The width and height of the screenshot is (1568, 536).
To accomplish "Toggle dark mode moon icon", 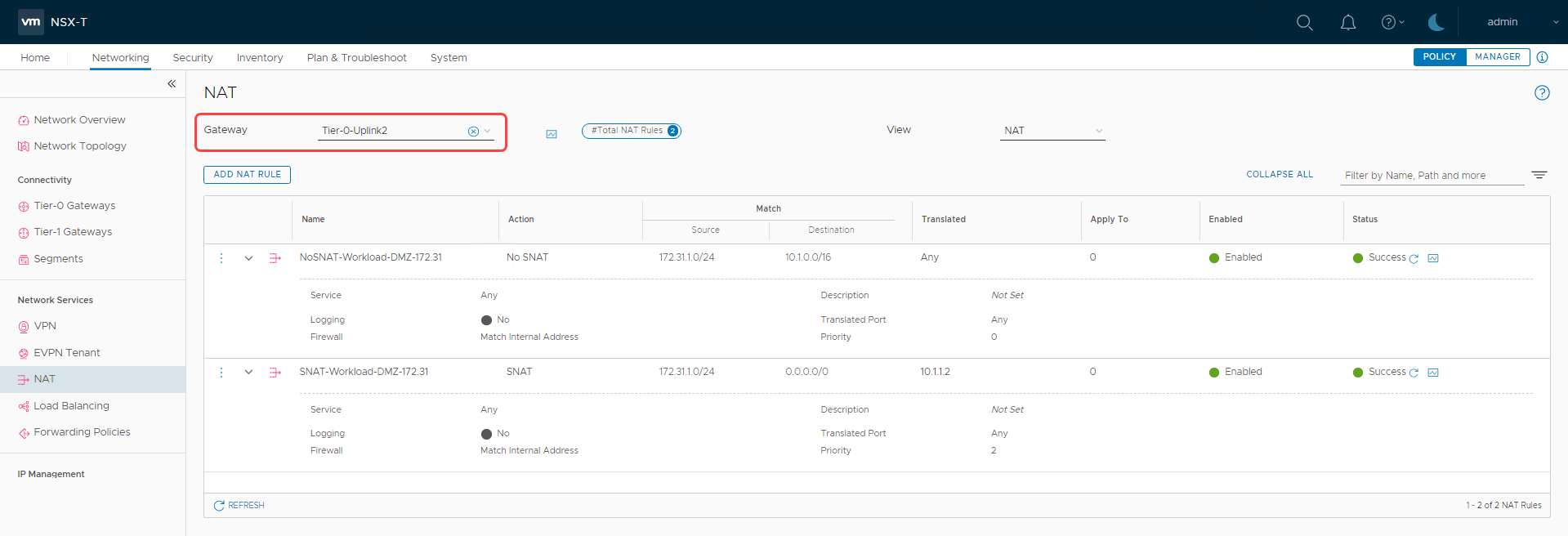I will point(1436,23).
